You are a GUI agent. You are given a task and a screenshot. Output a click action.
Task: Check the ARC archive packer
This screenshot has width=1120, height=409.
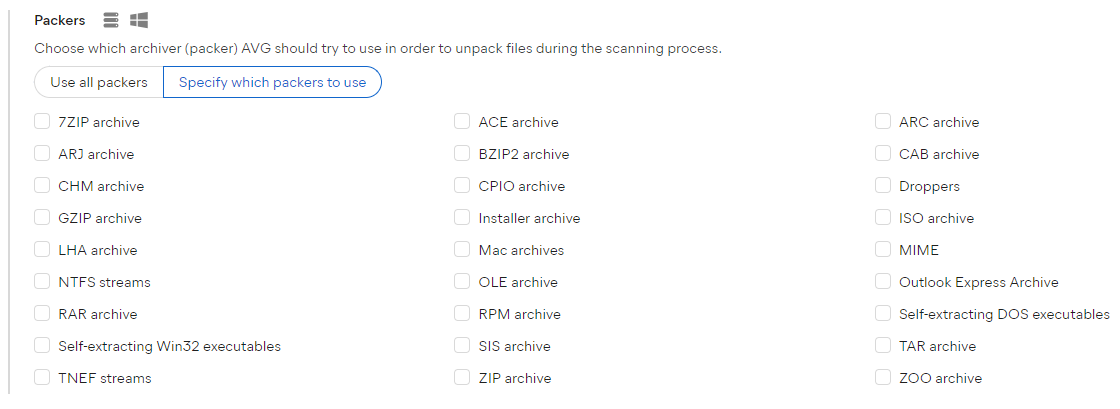point(883,122)
